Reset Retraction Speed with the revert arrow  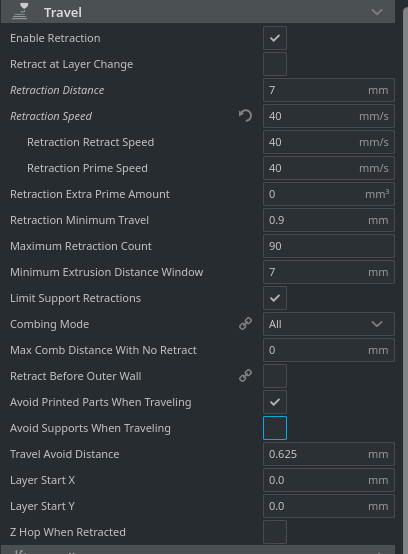[245, 116]
